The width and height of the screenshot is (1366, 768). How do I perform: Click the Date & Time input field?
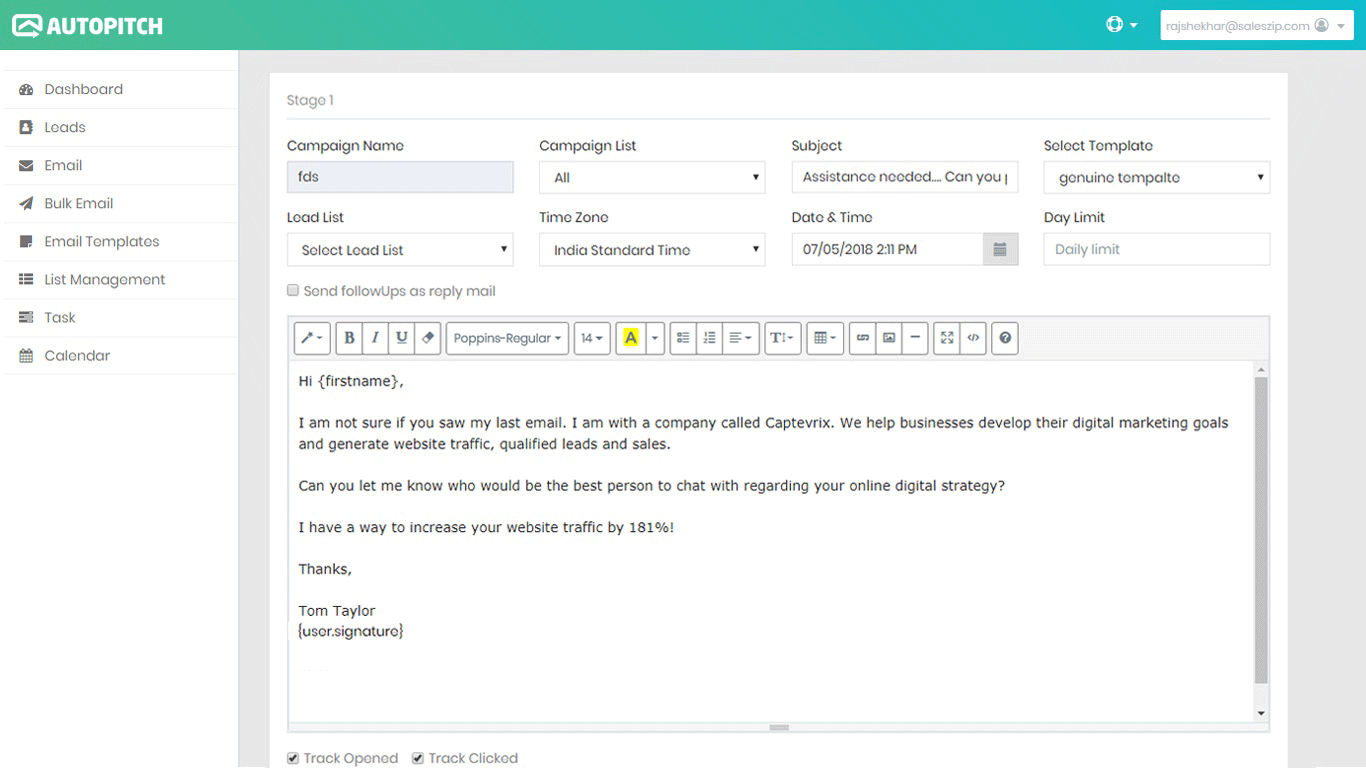click(x=887, y=249)
